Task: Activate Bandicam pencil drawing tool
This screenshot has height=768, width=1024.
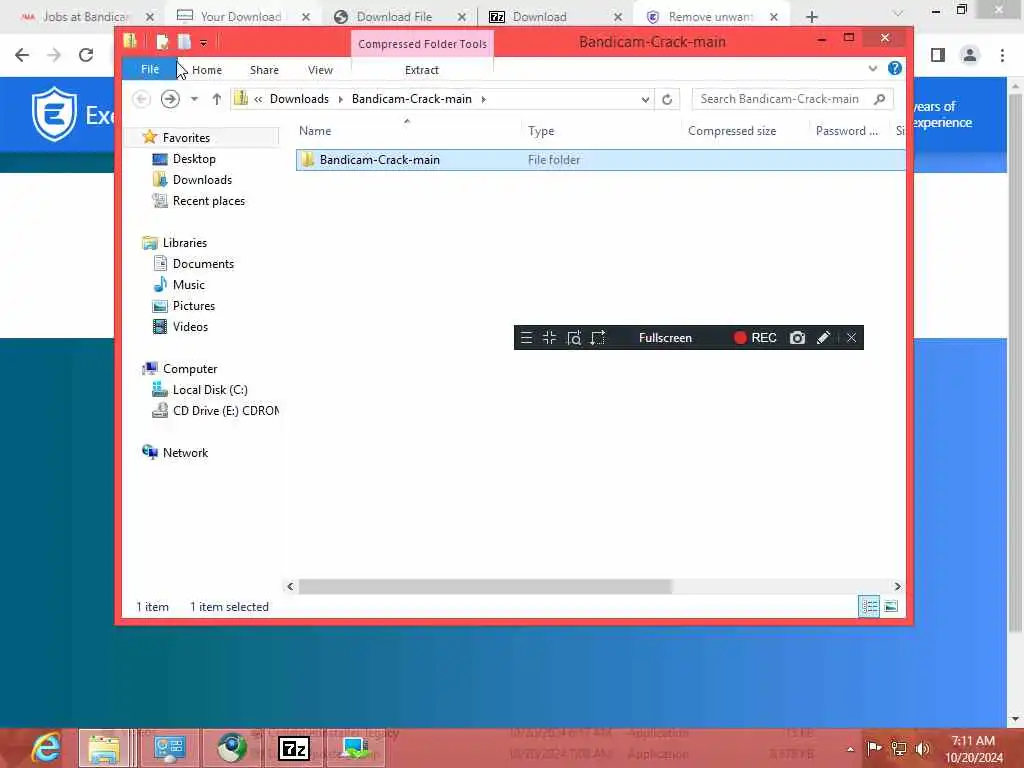Action: [824, 338]
